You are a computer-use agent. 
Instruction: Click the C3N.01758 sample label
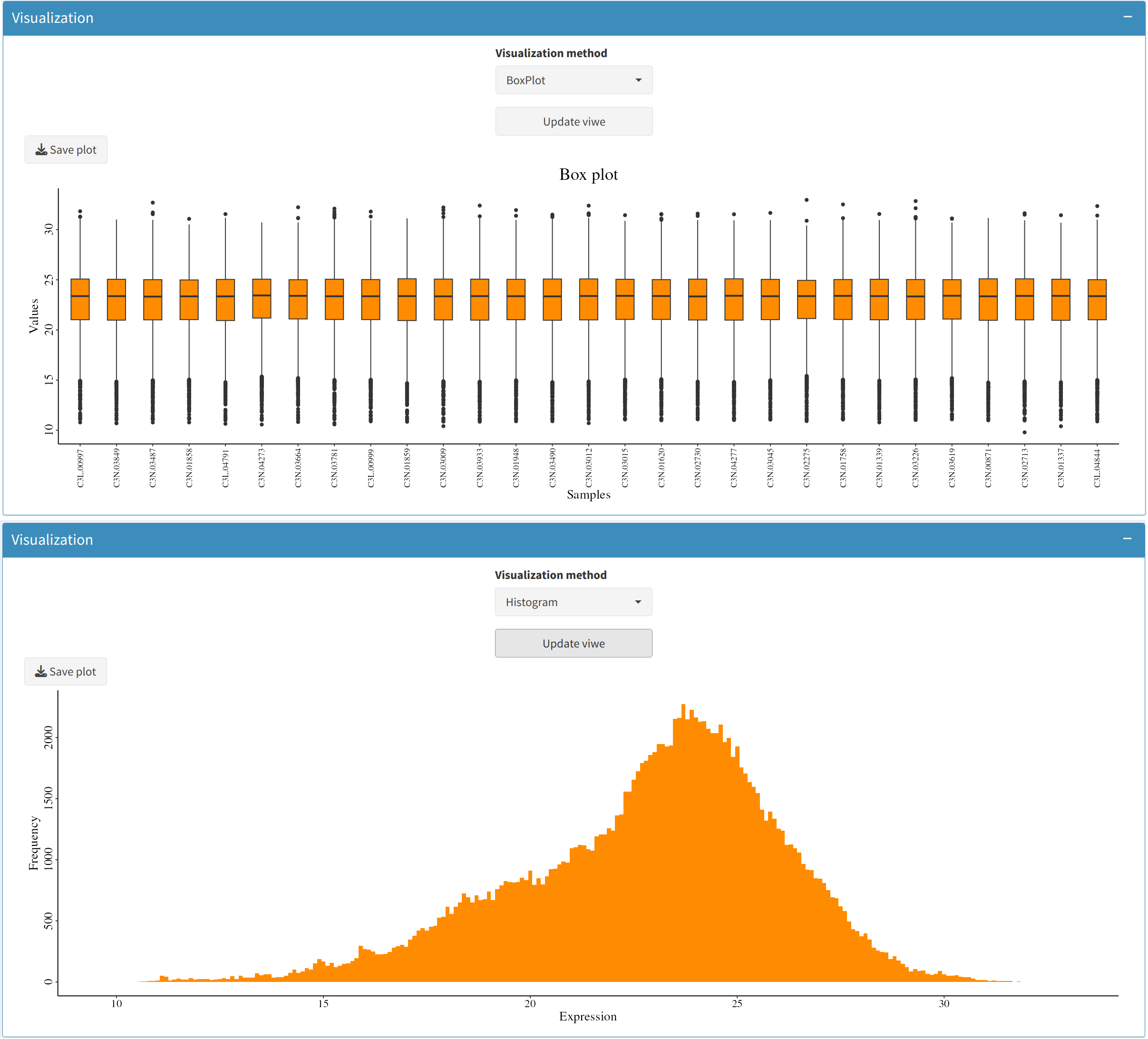point(843,468)
